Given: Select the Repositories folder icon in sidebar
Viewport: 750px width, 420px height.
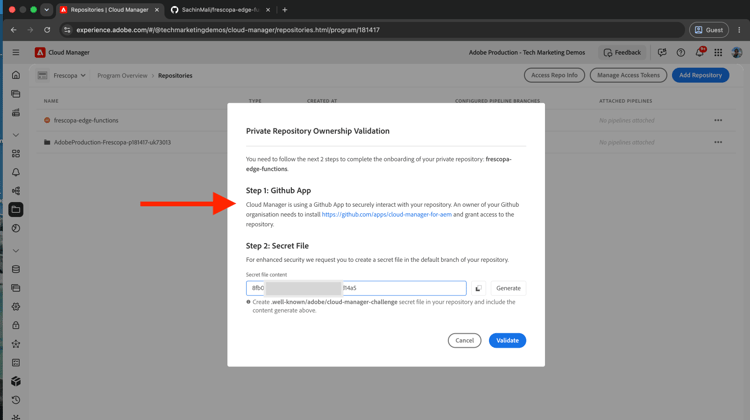Looking at the screenshot, I should tap(16, 210).
